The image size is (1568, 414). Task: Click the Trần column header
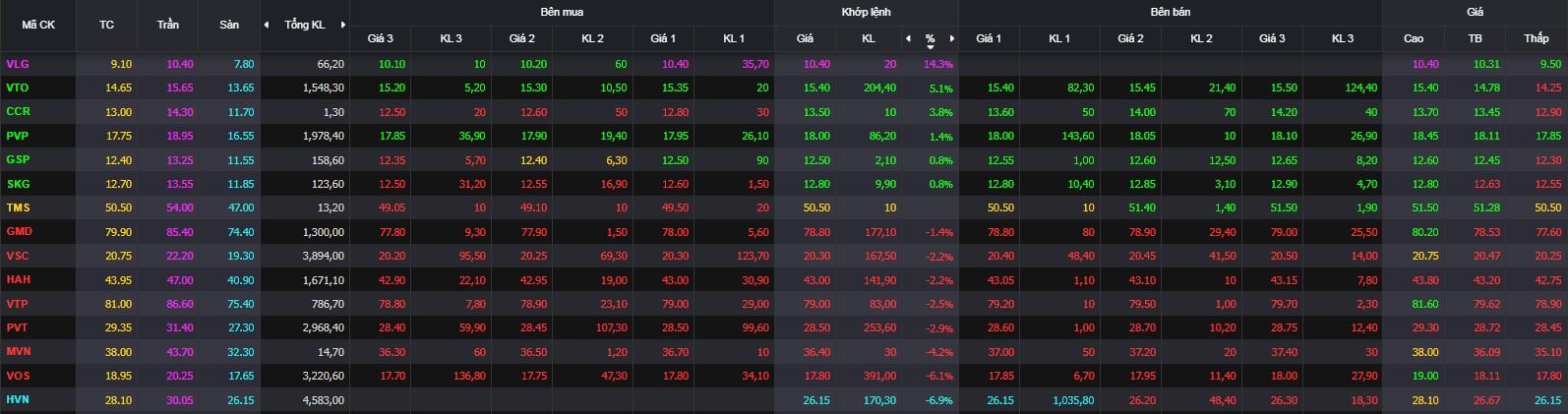click(168, 25)
